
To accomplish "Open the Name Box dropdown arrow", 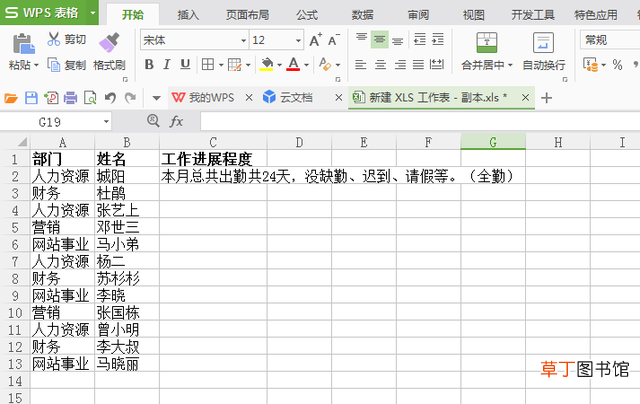I will [106, 122].
